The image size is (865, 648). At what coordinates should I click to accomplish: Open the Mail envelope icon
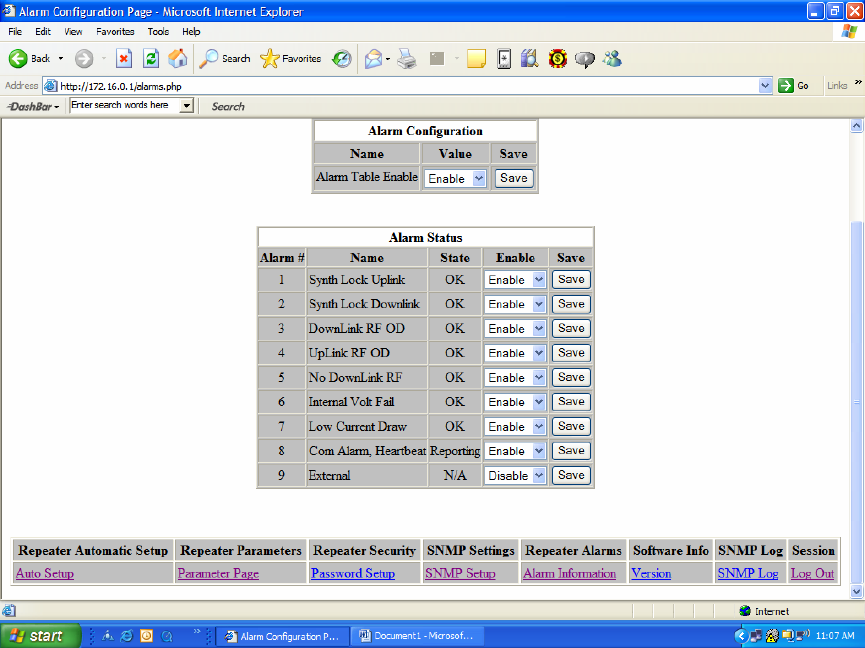373,58
